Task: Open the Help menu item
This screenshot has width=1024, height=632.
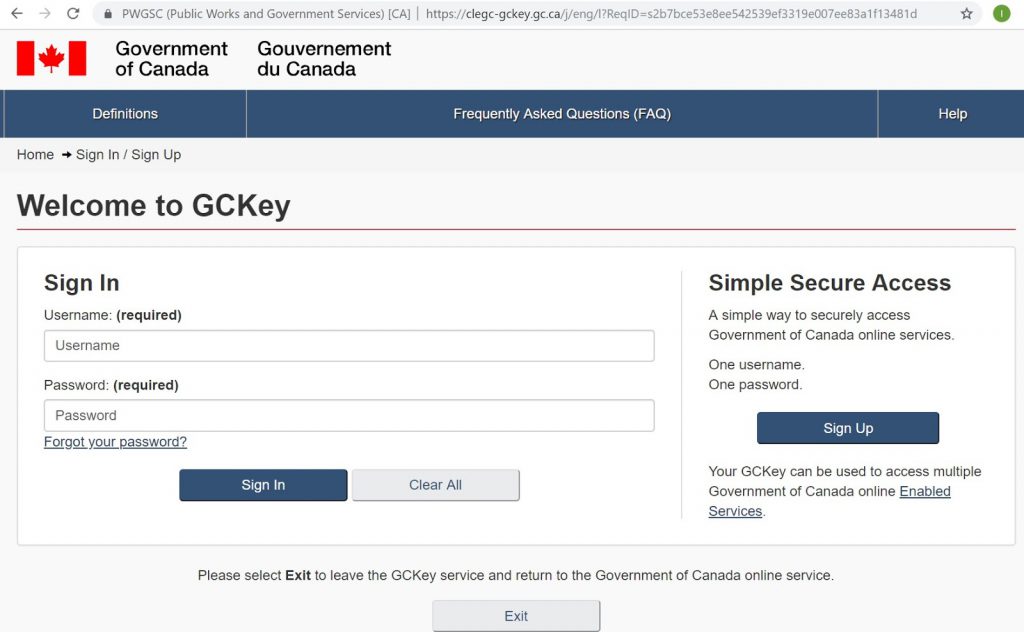Action: coord(952,114)
